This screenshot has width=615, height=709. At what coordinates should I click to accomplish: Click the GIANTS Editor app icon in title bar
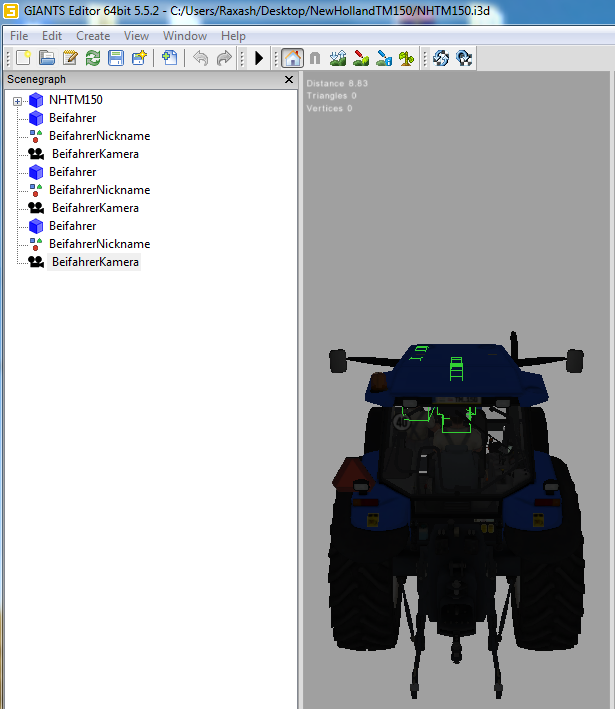pyautogui.click(x=11, y=10)
